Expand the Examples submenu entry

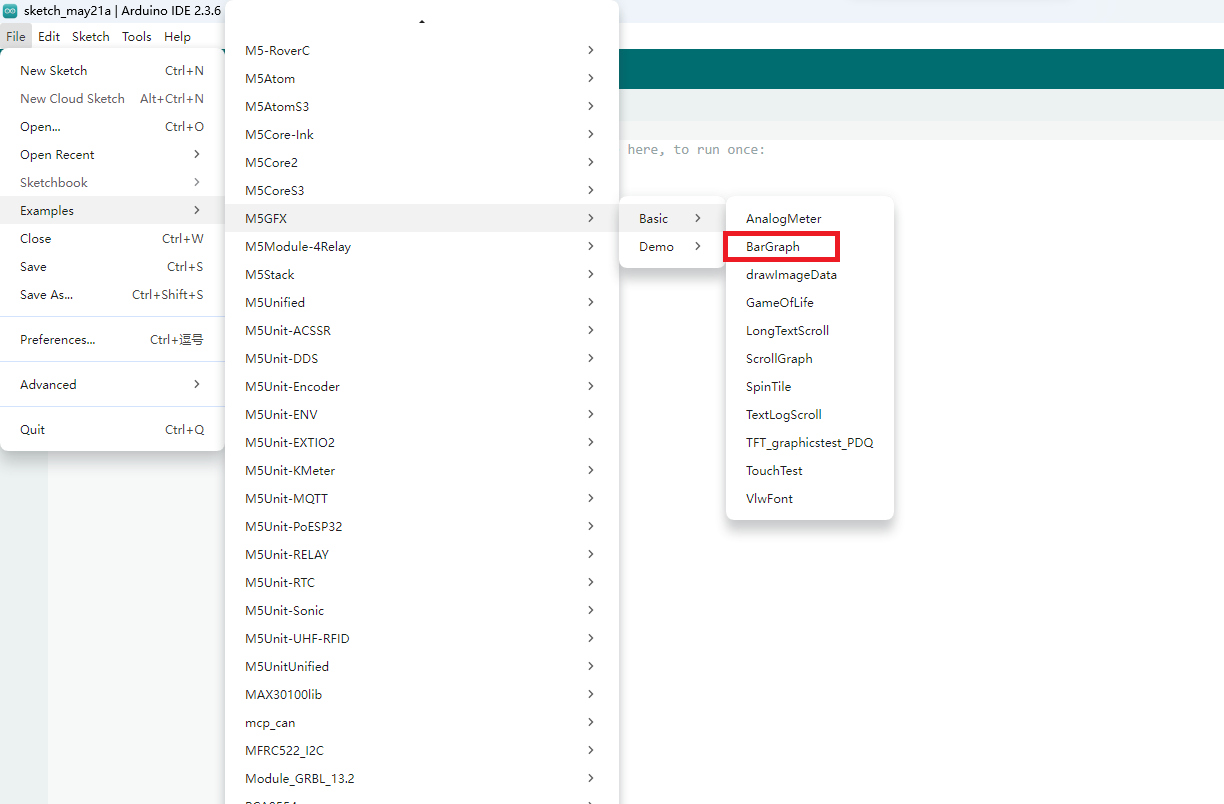click(x=112, y=211)
